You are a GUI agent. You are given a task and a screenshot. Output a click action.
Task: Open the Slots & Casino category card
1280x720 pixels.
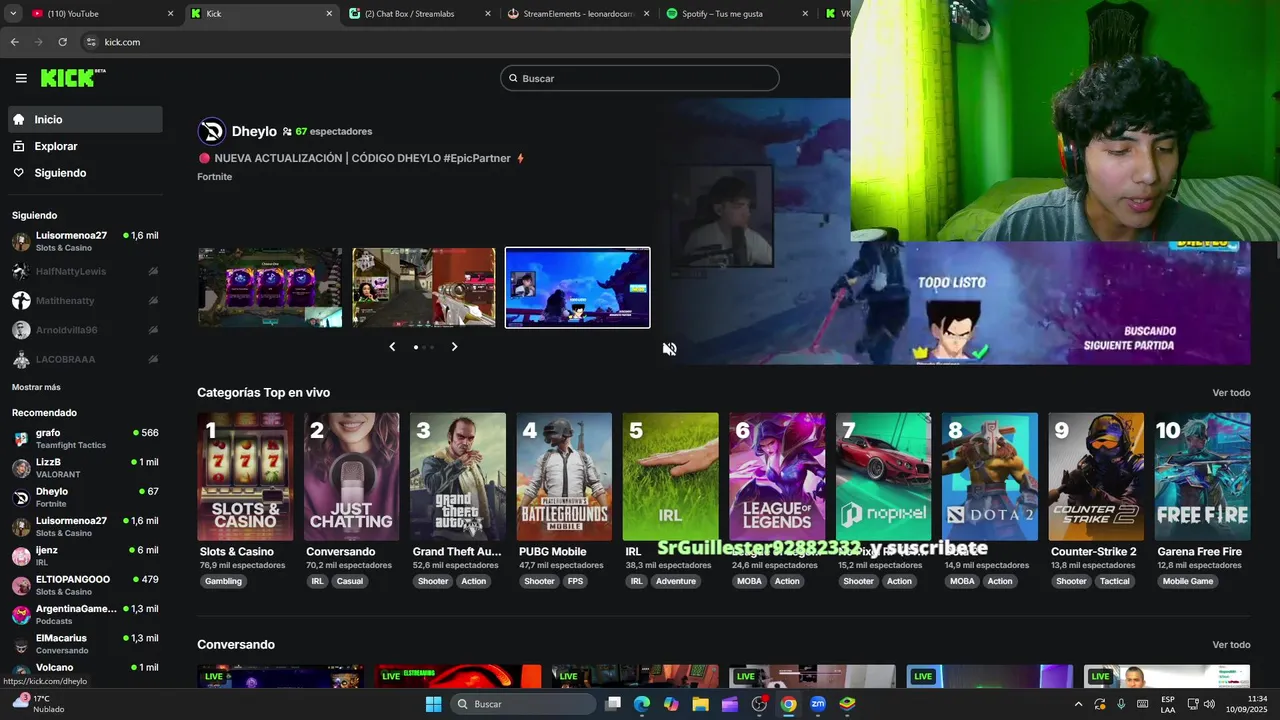[x=245, y=477]
